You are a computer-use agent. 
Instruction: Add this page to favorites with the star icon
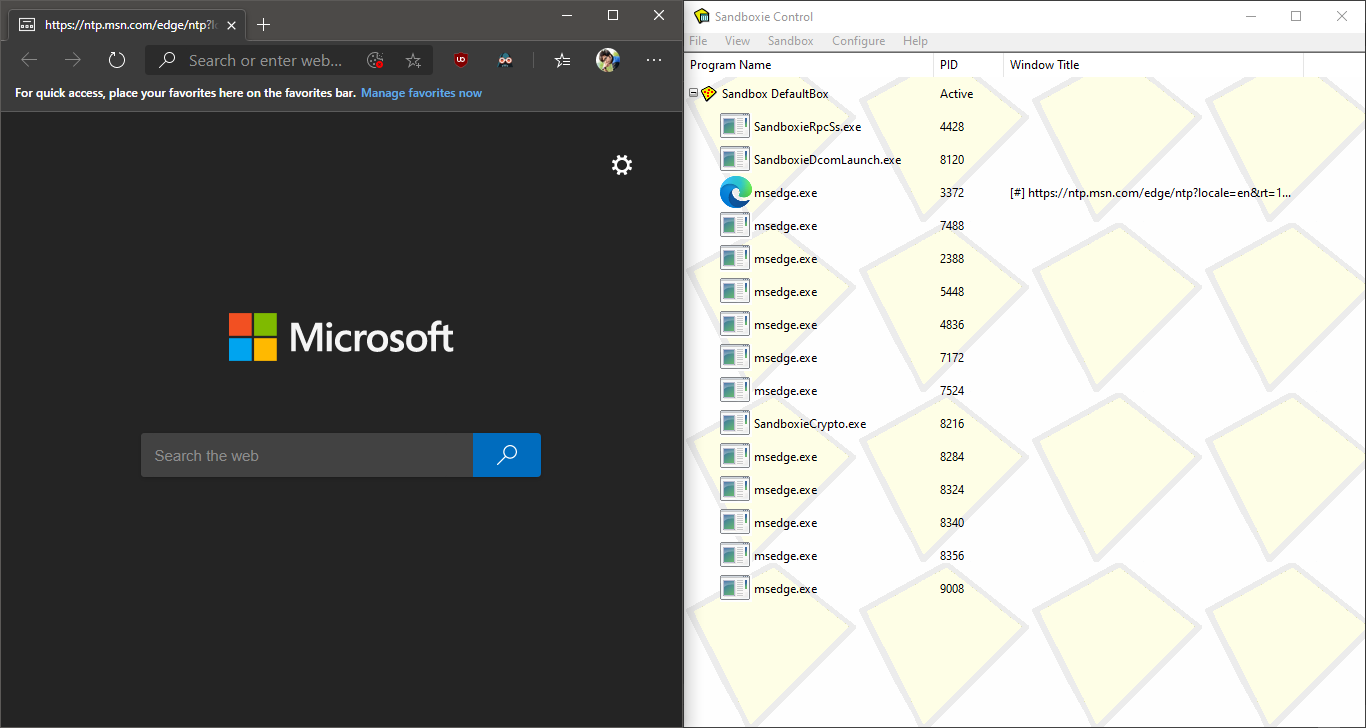point(413,60)
